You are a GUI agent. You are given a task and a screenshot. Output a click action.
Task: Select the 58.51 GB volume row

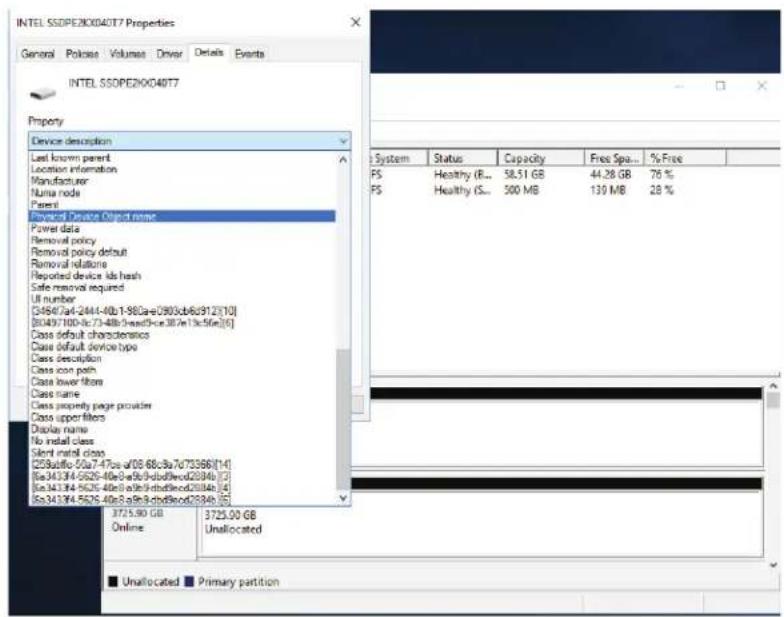pyautogui.click(x=575, y=174)
